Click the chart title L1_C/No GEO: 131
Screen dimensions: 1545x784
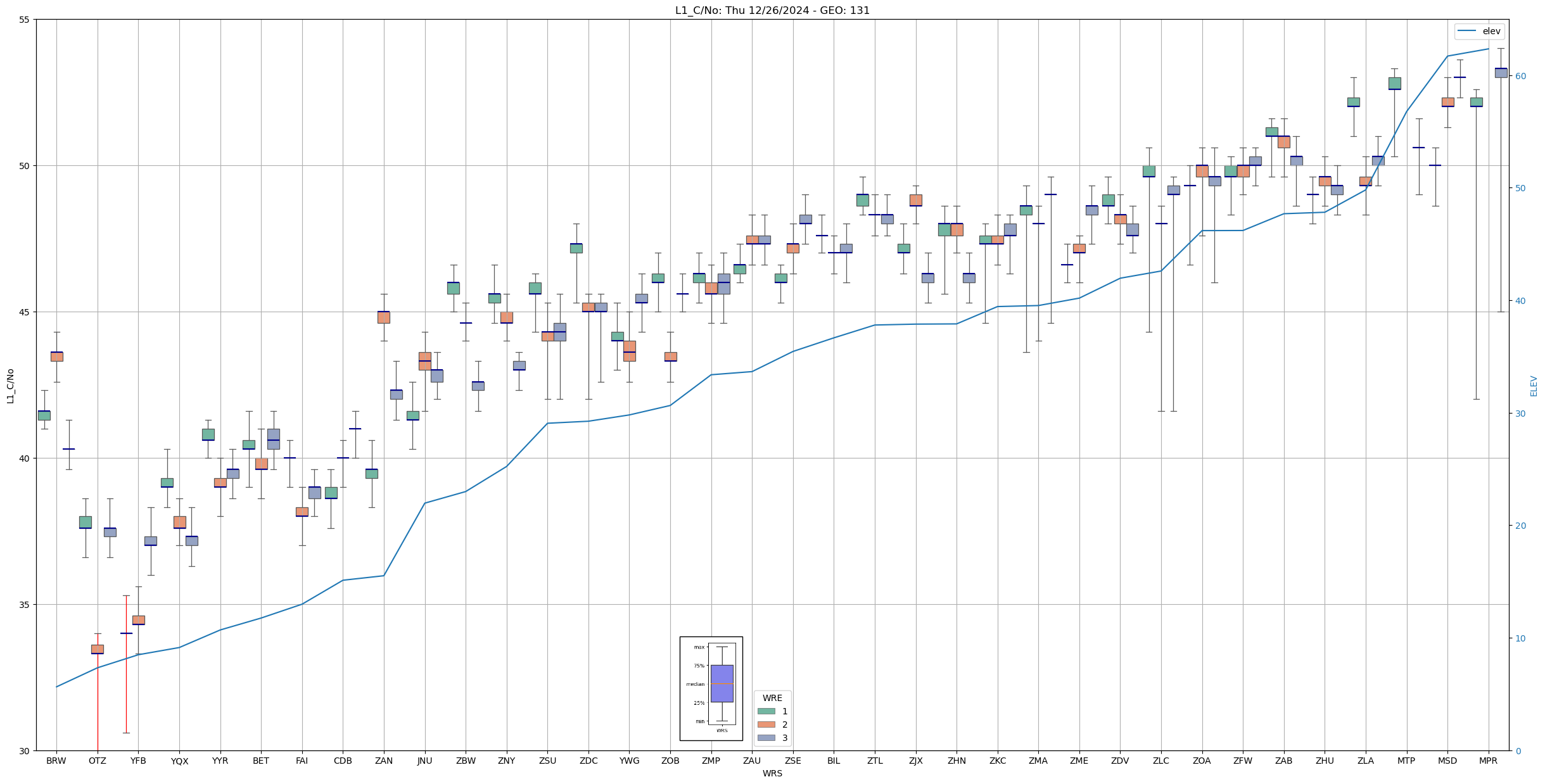coord(772,10)
